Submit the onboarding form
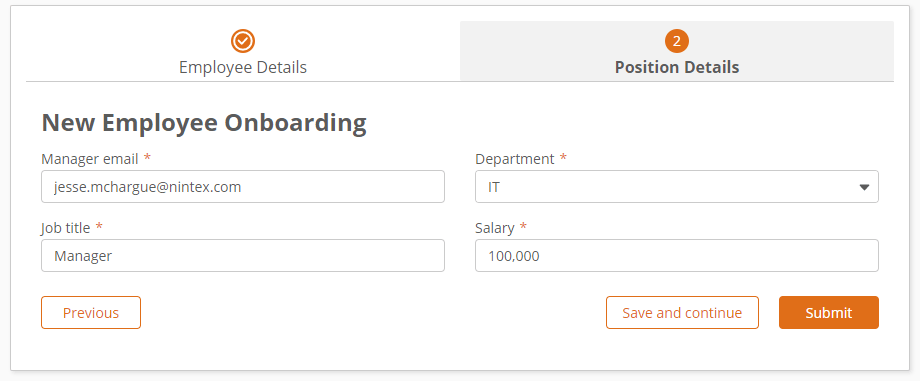Image resolution: width=920 pixels, height=381 pixels. click(x=828, y=312)
